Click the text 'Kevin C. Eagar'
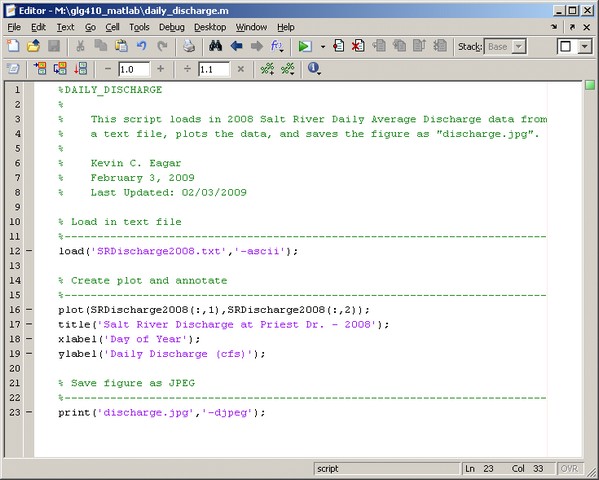Screen dimensions: 599x480 136,163
